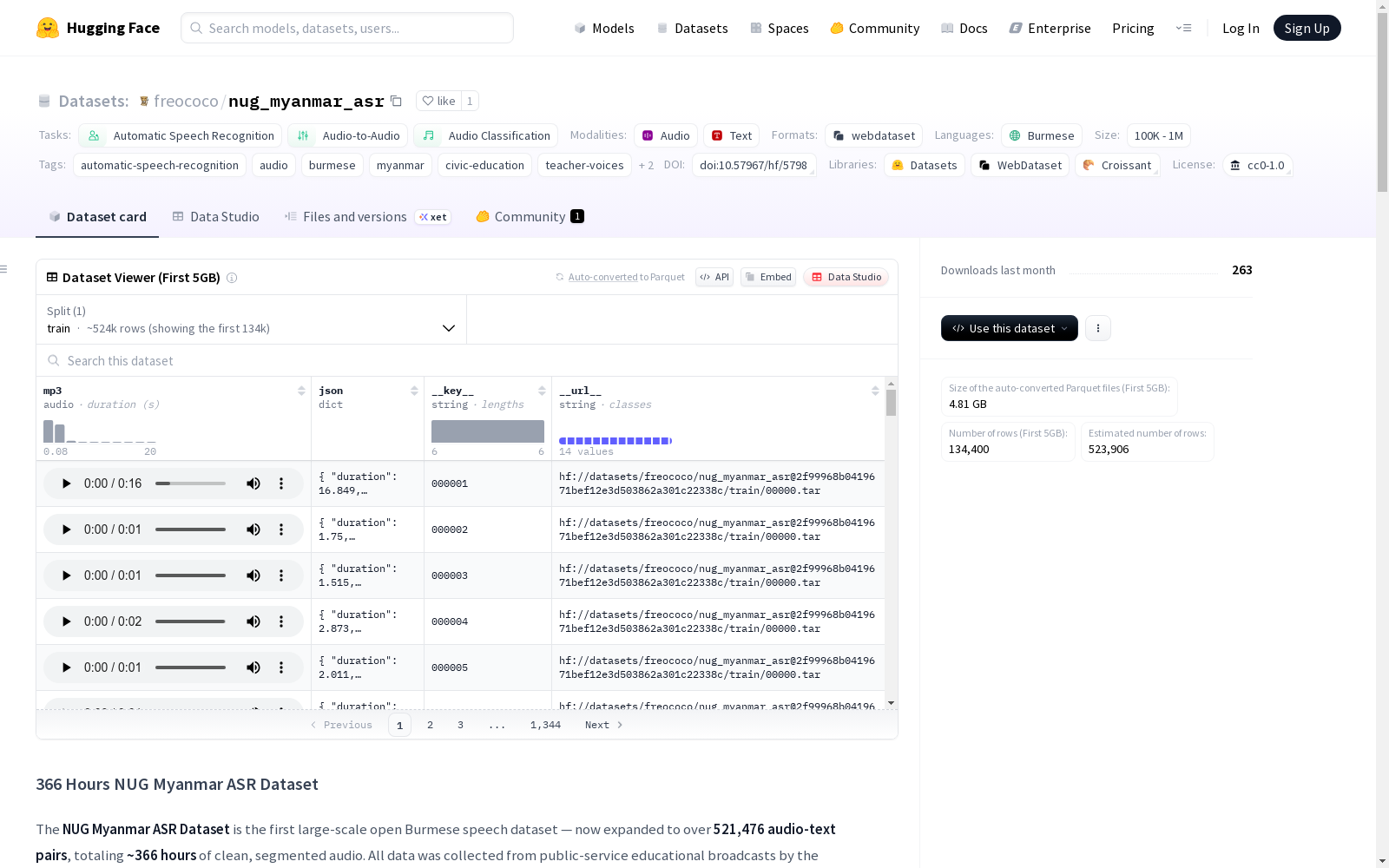Screen dimensions: 1389x868
Task: Click the Embed button
Action: [x=768, y=277]
